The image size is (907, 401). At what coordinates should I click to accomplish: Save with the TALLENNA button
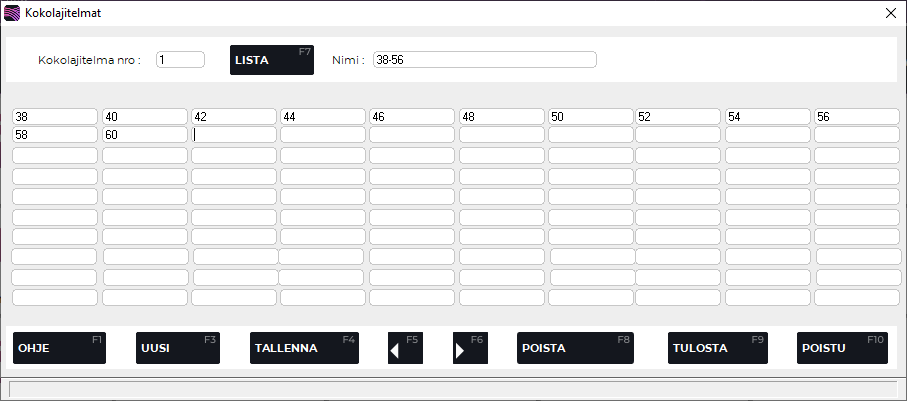coord(304,348)
